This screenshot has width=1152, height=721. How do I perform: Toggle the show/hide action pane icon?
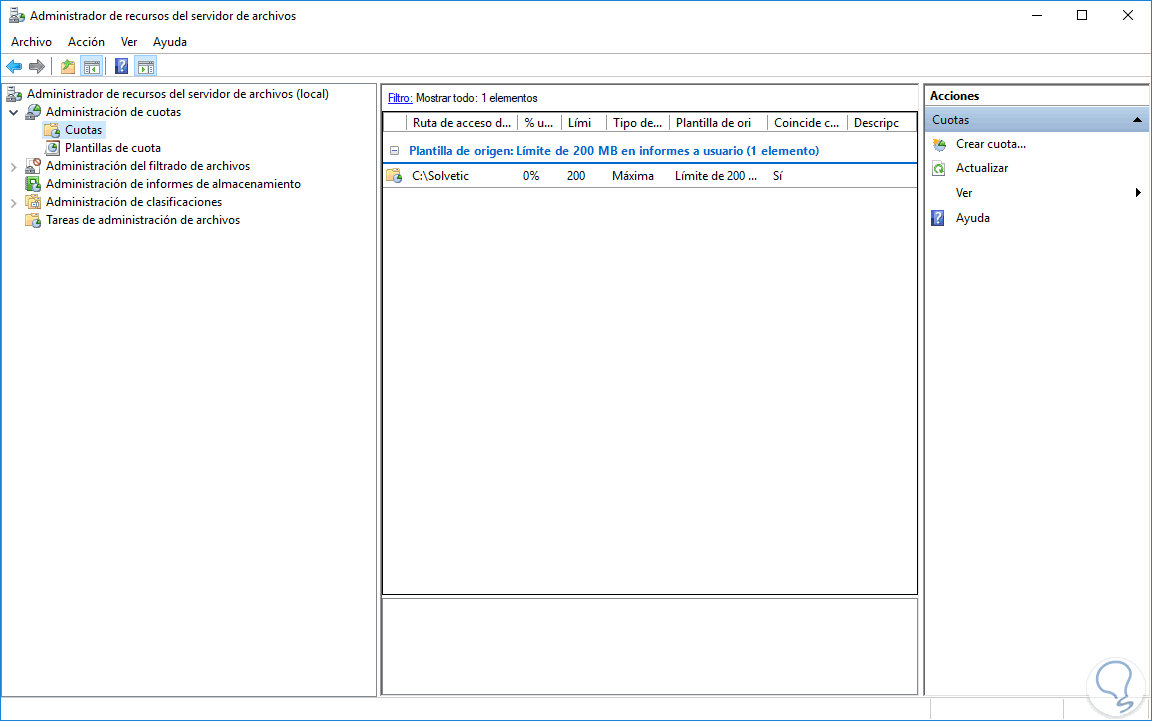click(146, 67)
